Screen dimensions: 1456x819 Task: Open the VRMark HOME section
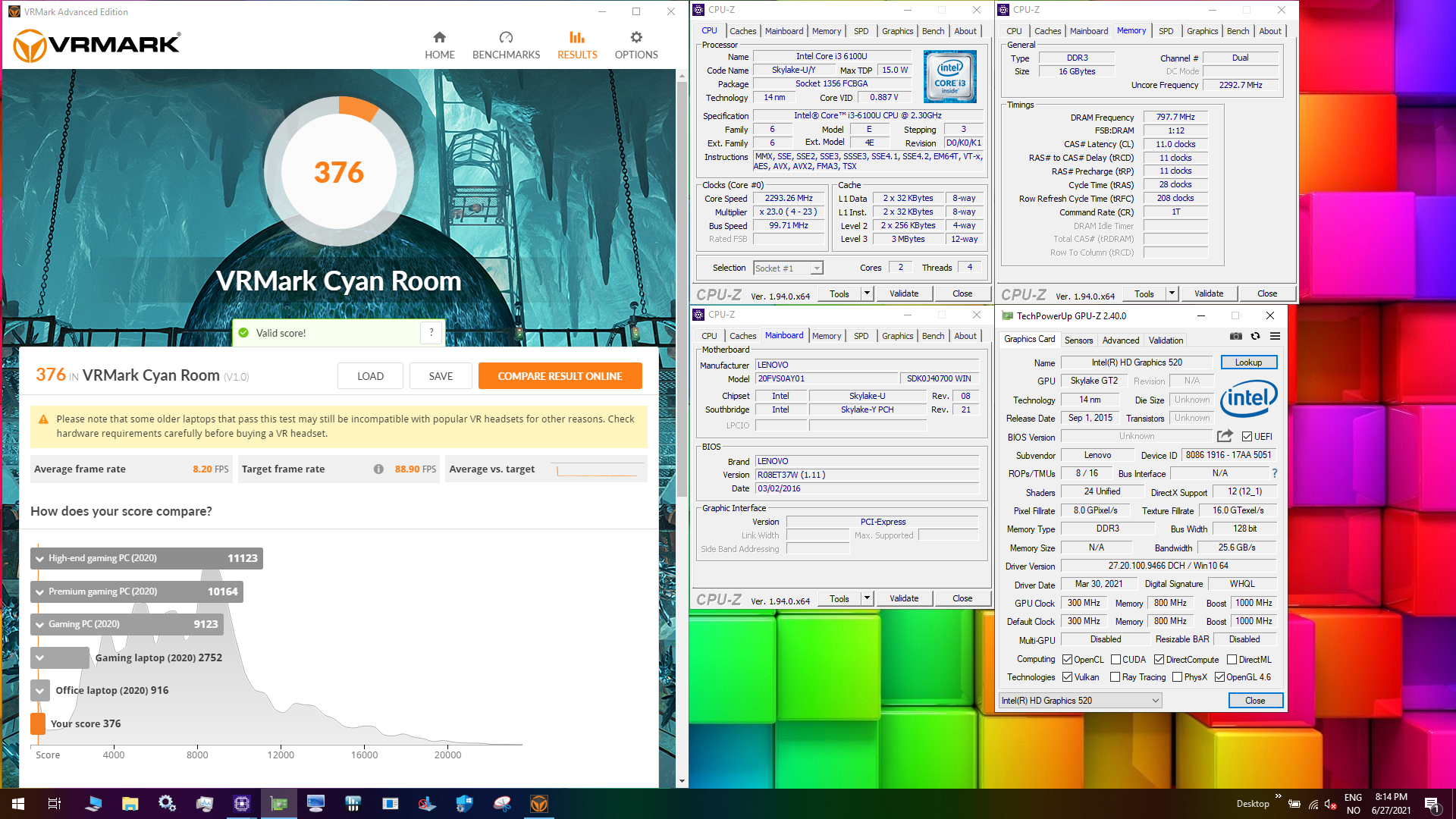pos(439,45)
